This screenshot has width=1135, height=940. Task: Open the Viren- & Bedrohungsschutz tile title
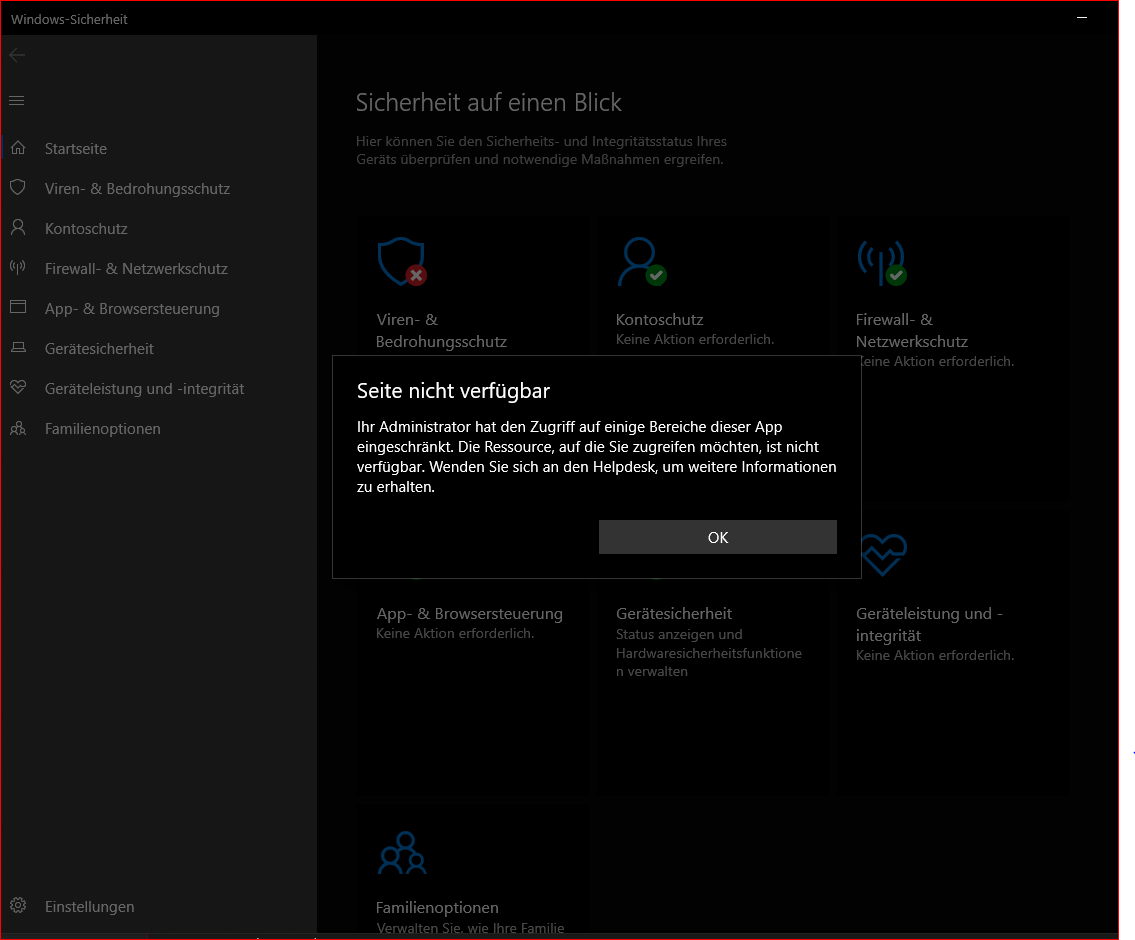[x=441, y=331]
